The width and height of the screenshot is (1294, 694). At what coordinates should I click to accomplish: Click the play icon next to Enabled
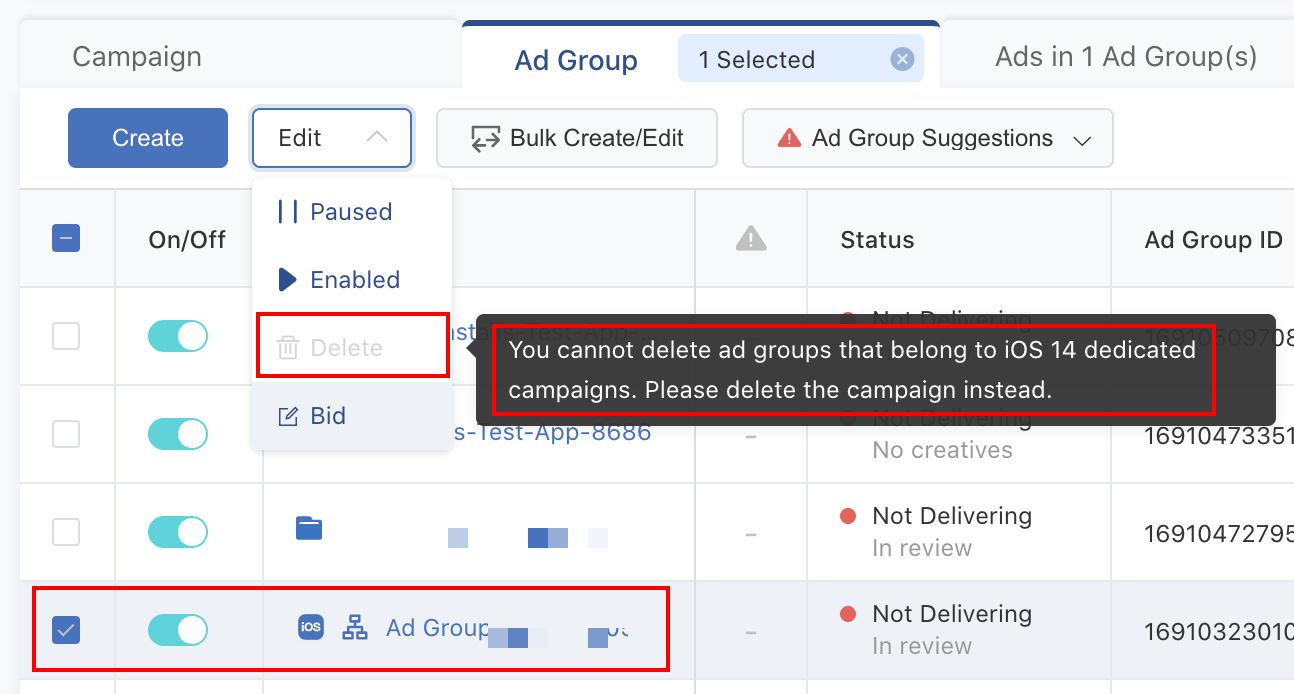(x=288, y=280)
